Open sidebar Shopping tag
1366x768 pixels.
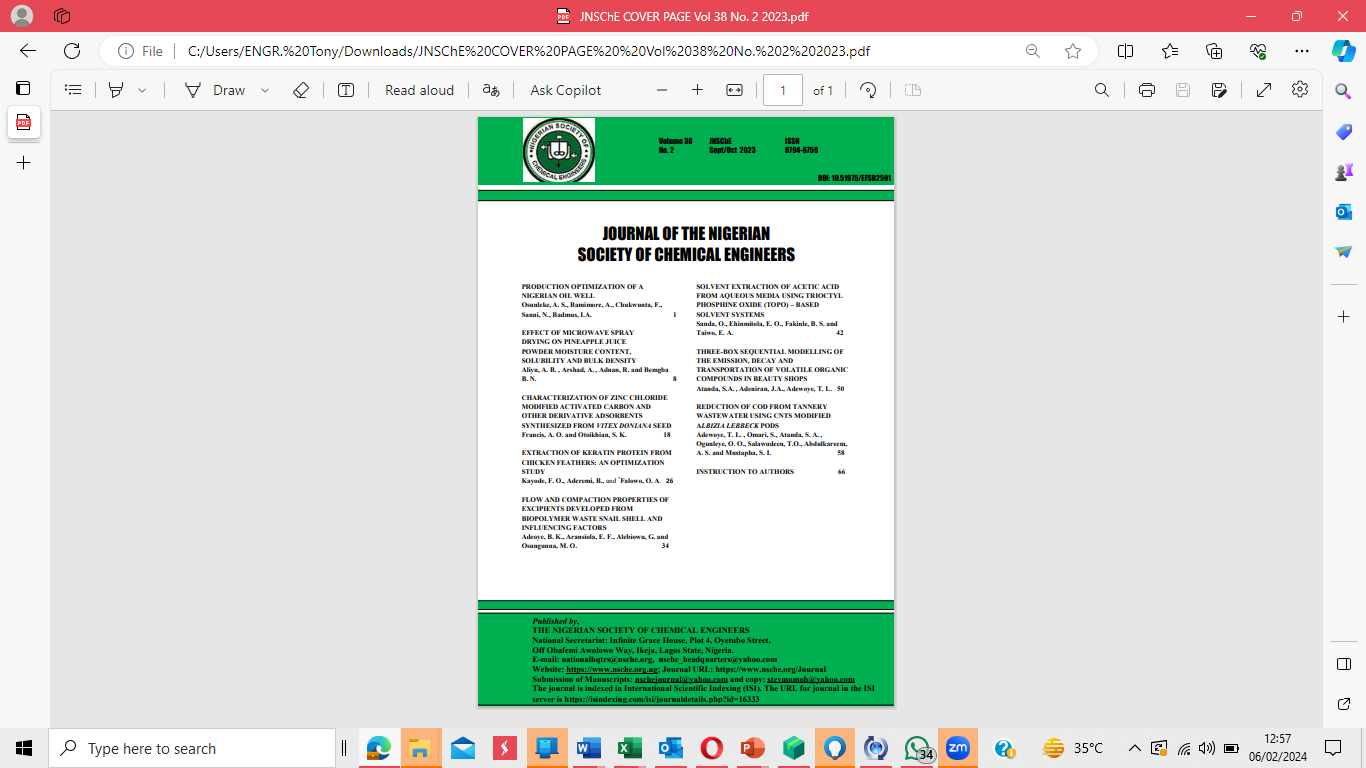coord(1343,132)
